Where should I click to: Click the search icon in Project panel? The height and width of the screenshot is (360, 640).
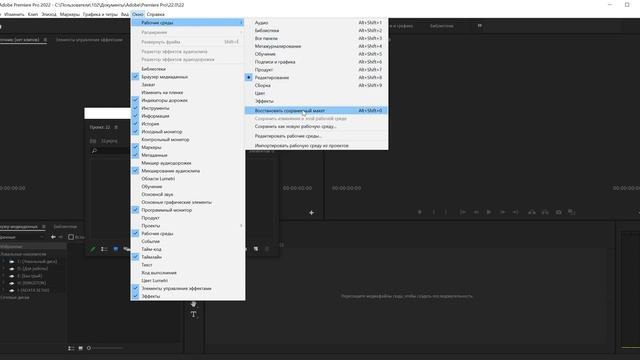click(94, 151)
